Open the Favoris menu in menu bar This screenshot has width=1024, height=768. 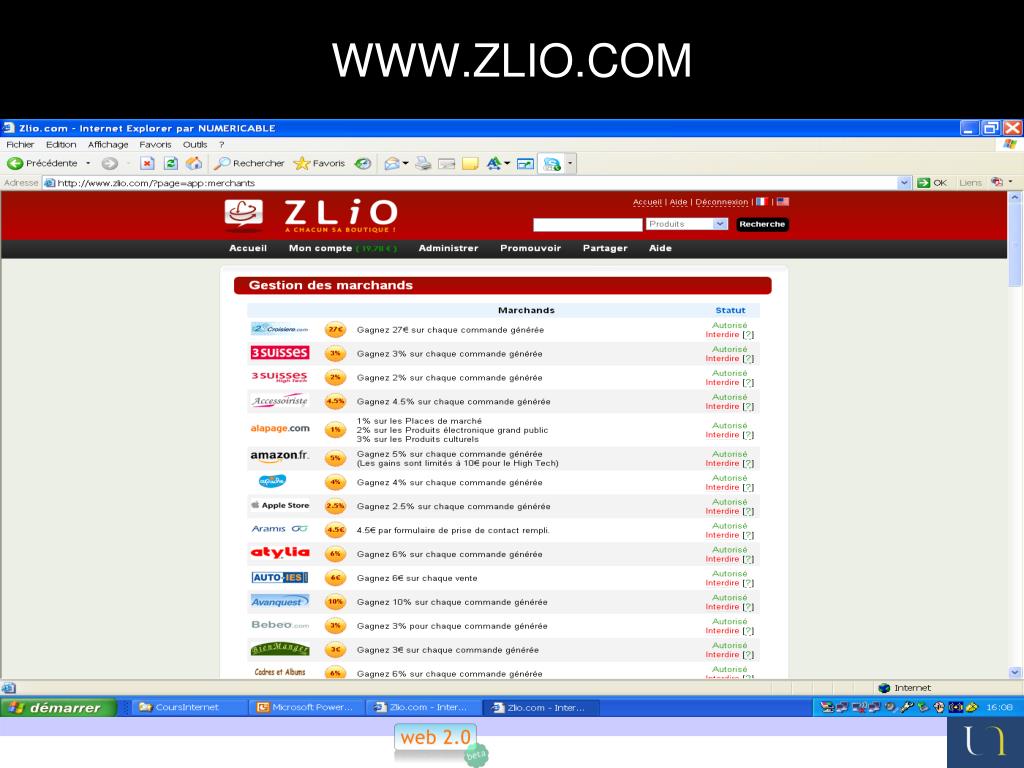pyautogui.click(x=155, y=144)
